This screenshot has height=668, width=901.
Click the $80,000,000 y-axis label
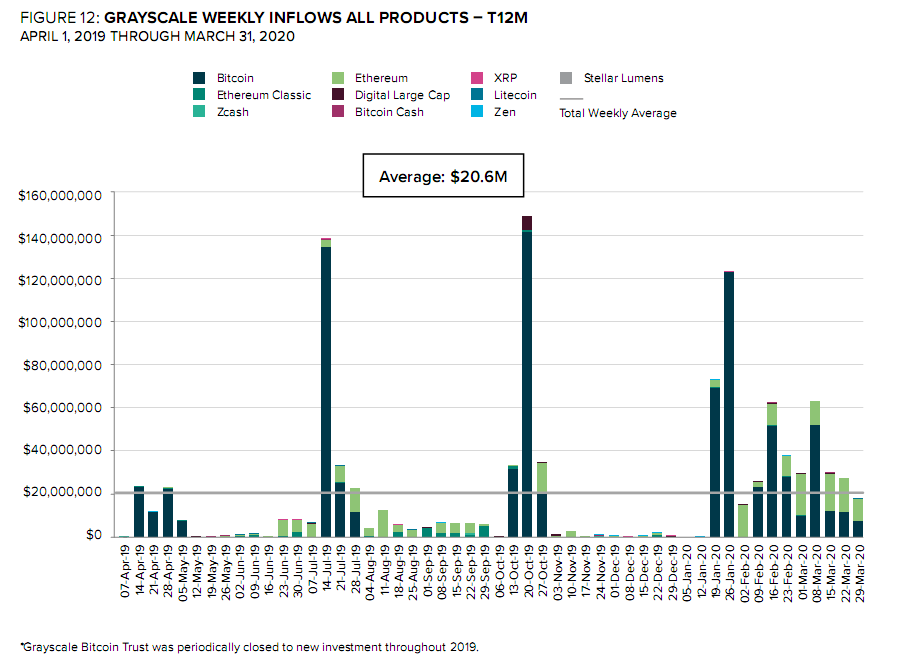tap(62, 365)
